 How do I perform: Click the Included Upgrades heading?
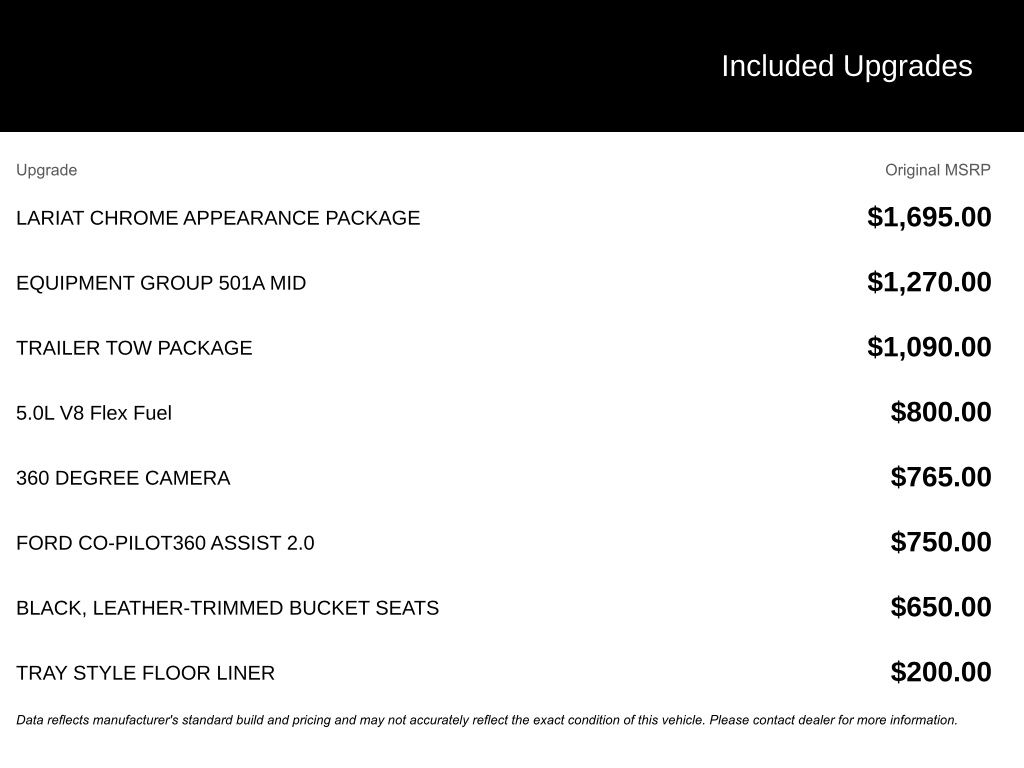coord(846,66)
